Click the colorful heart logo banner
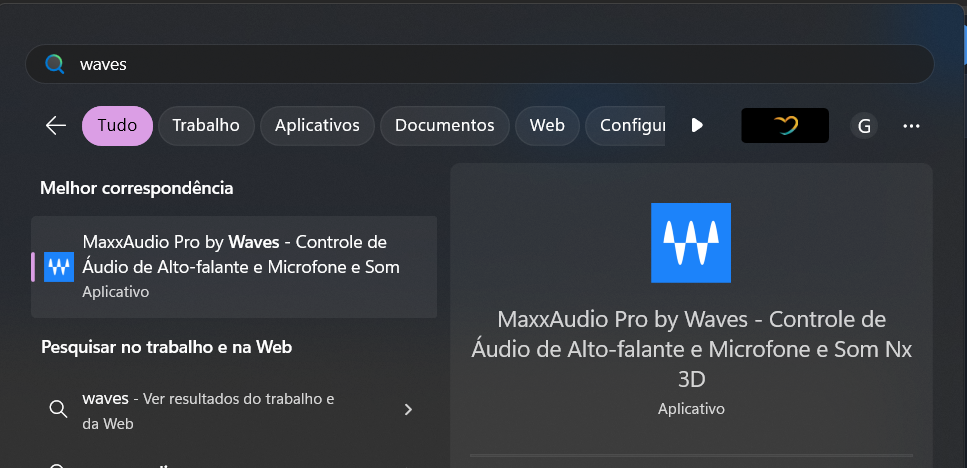Image resolution: width=967 pixels, height=468 pixels. (785, 125)
